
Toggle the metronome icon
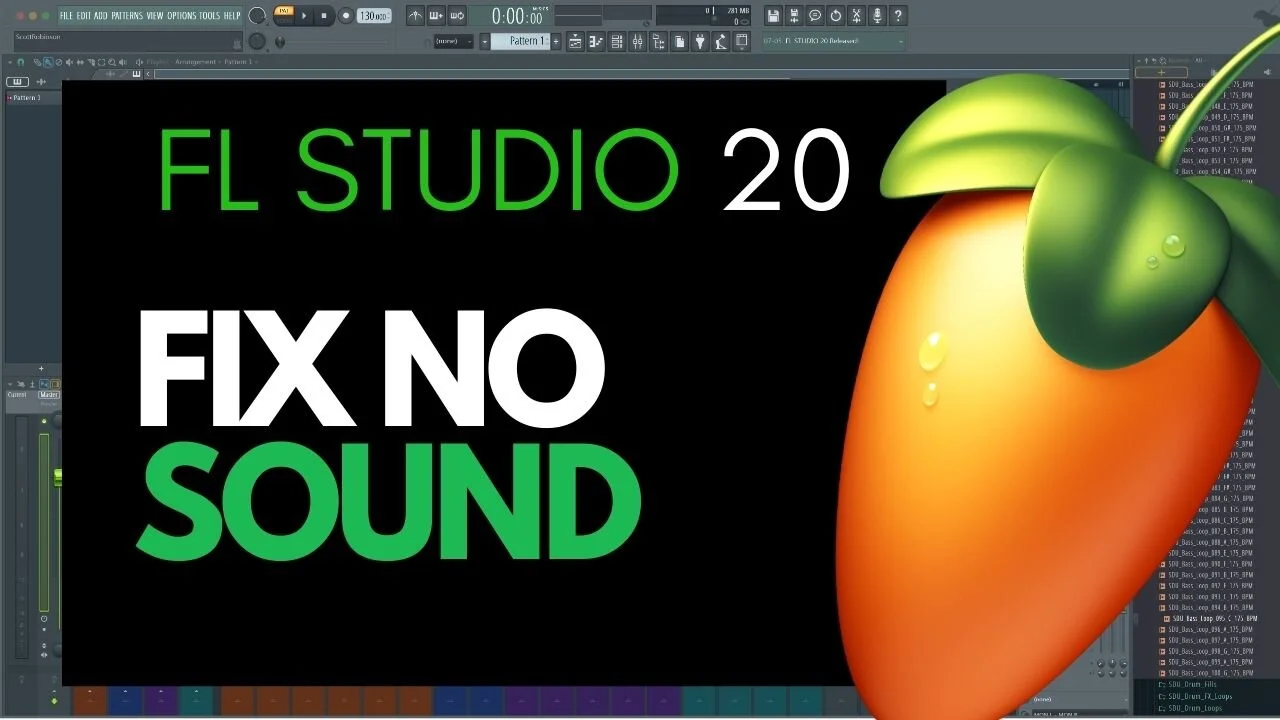415,16
